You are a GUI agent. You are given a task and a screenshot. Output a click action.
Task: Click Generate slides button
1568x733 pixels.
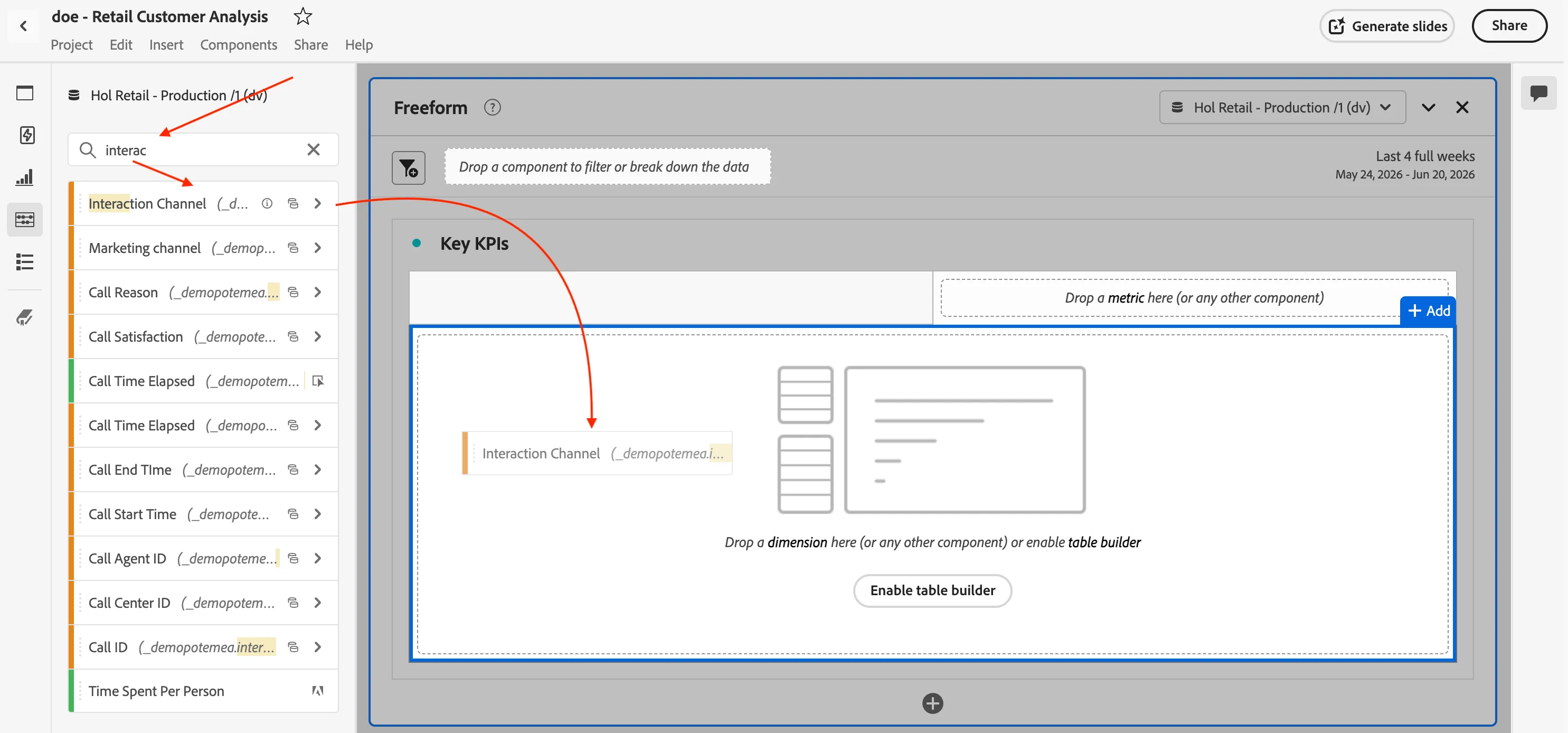tap(1386, 25)
